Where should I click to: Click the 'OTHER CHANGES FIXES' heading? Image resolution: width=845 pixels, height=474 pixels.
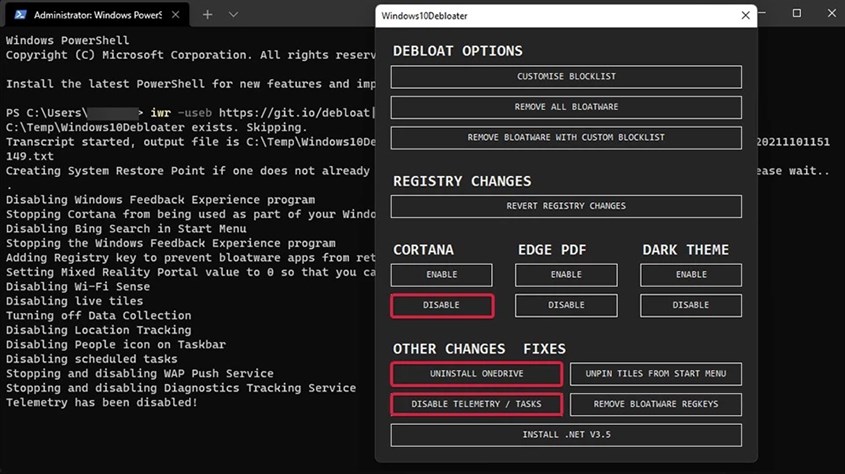pyautogui.click(x=479, y=349)
